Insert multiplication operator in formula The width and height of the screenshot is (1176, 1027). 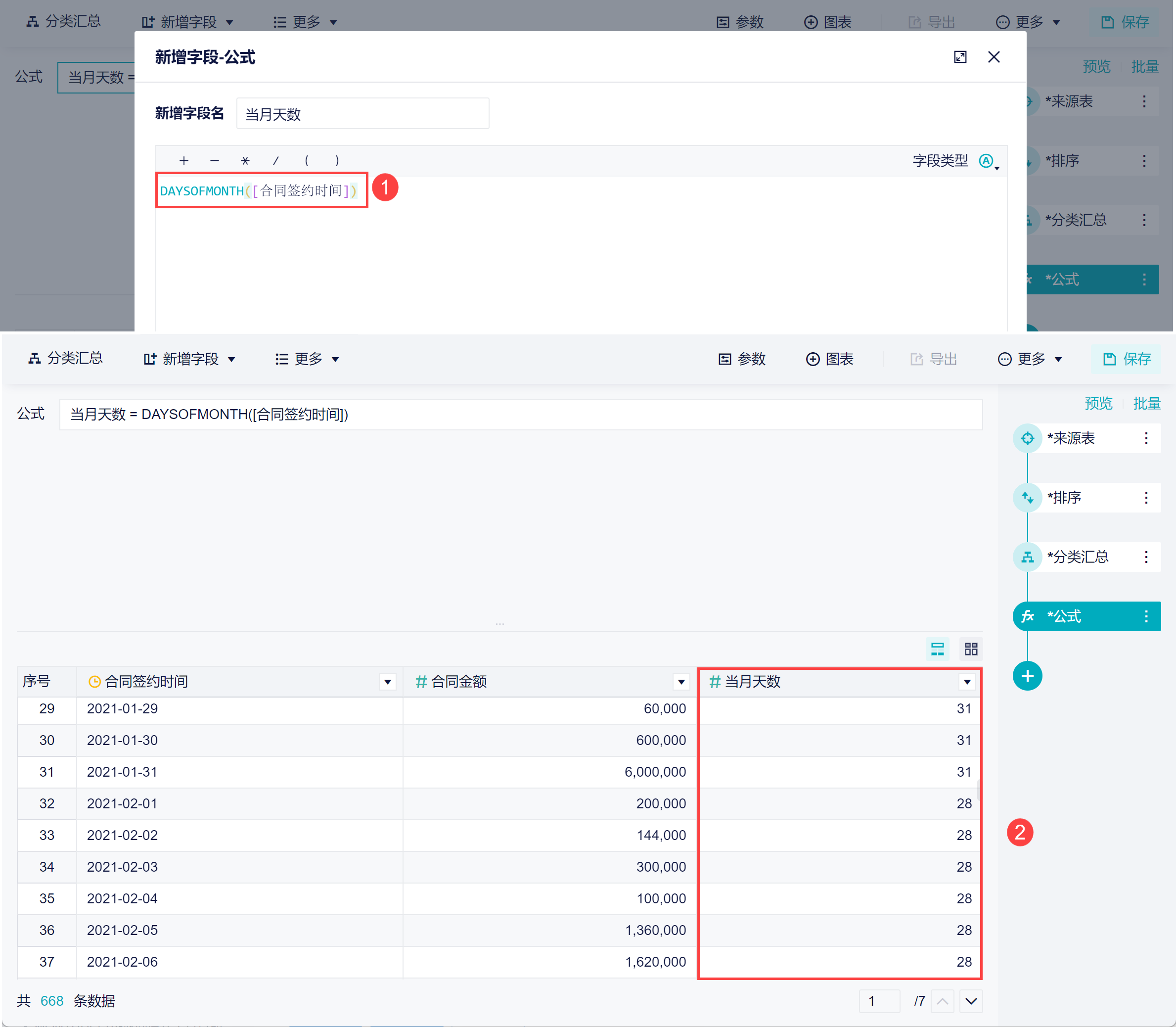coord(245,161)
